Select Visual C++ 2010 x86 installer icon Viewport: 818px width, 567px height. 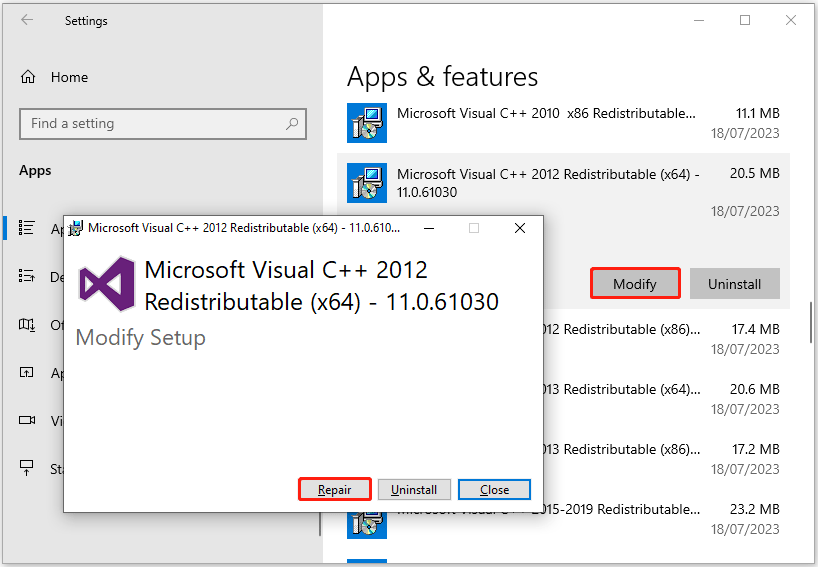367,123
